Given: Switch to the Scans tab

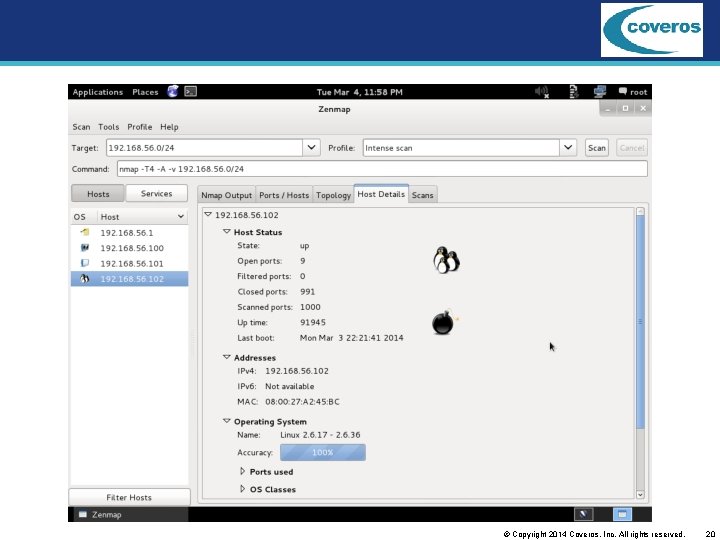Looking at the screenshot, I should (422, 195).
